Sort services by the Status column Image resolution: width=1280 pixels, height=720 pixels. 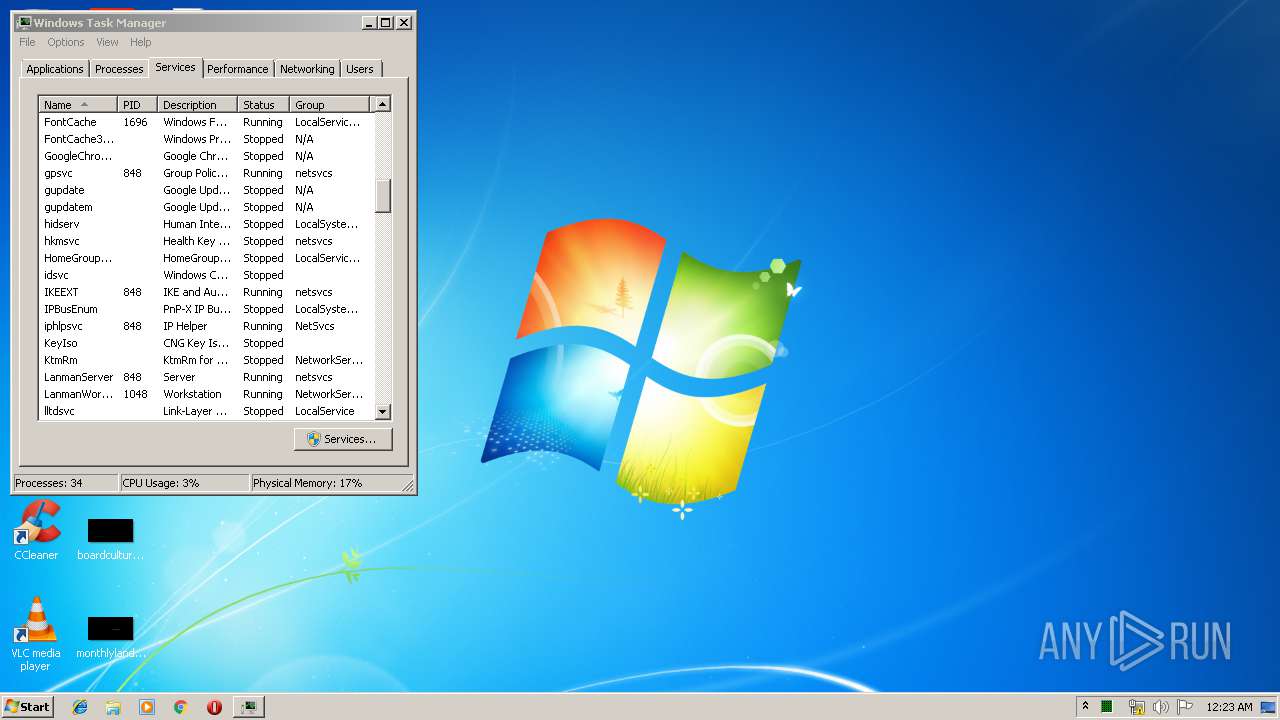pyautogui.click(x=264, y=104)
